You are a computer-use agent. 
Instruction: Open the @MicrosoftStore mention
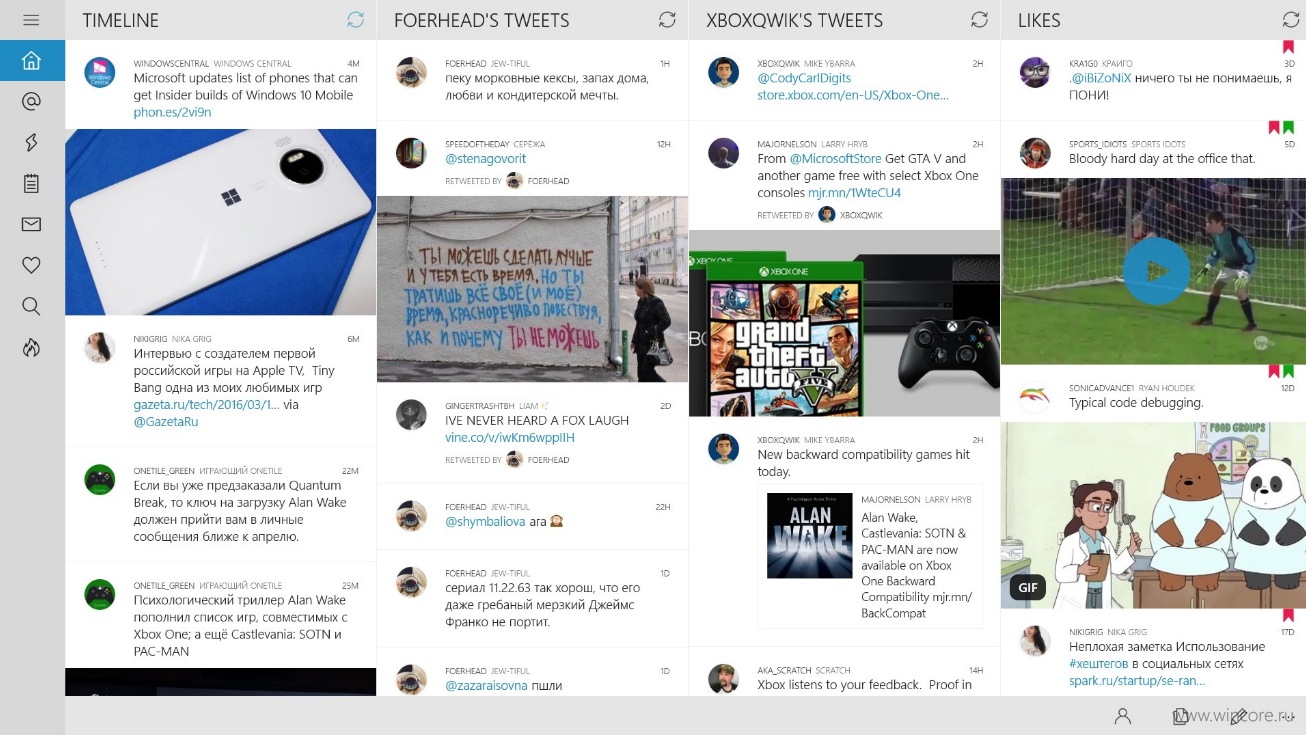click(836, 159)
